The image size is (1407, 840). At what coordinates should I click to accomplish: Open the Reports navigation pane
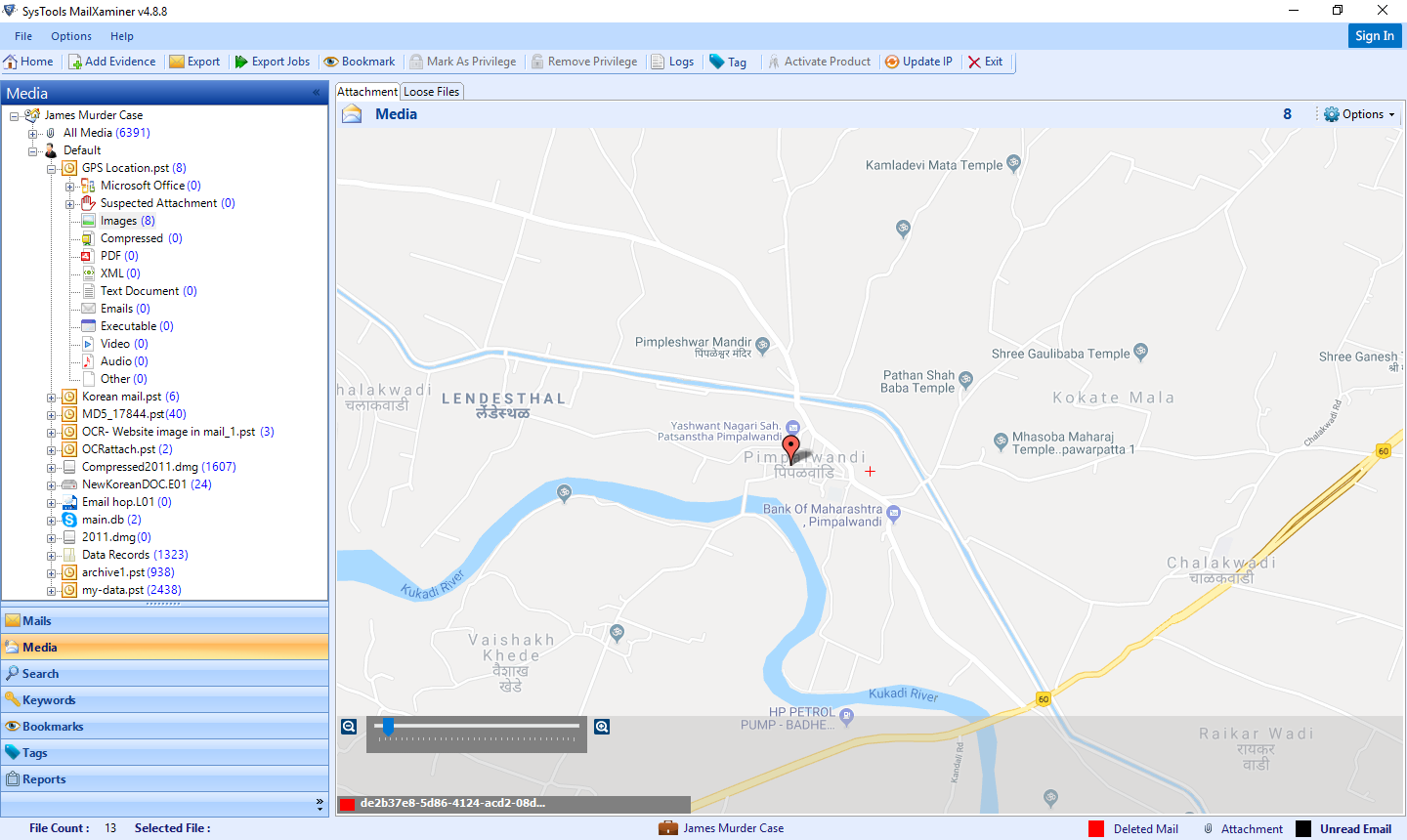coord(164,778)
